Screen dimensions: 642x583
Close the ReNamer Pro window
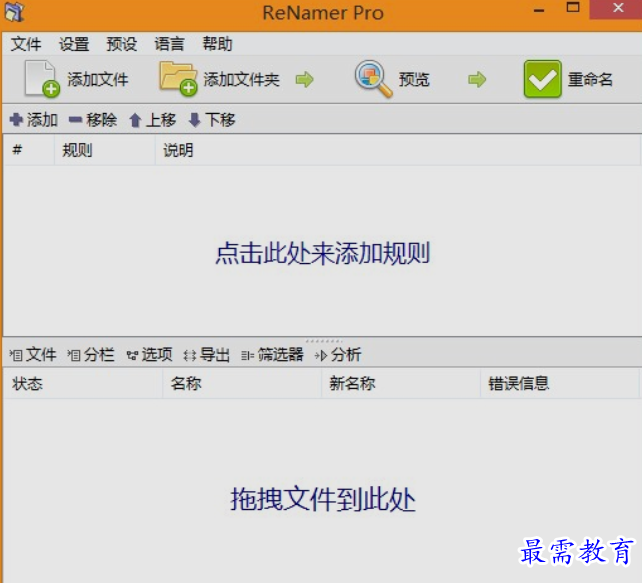click(617, 9)
